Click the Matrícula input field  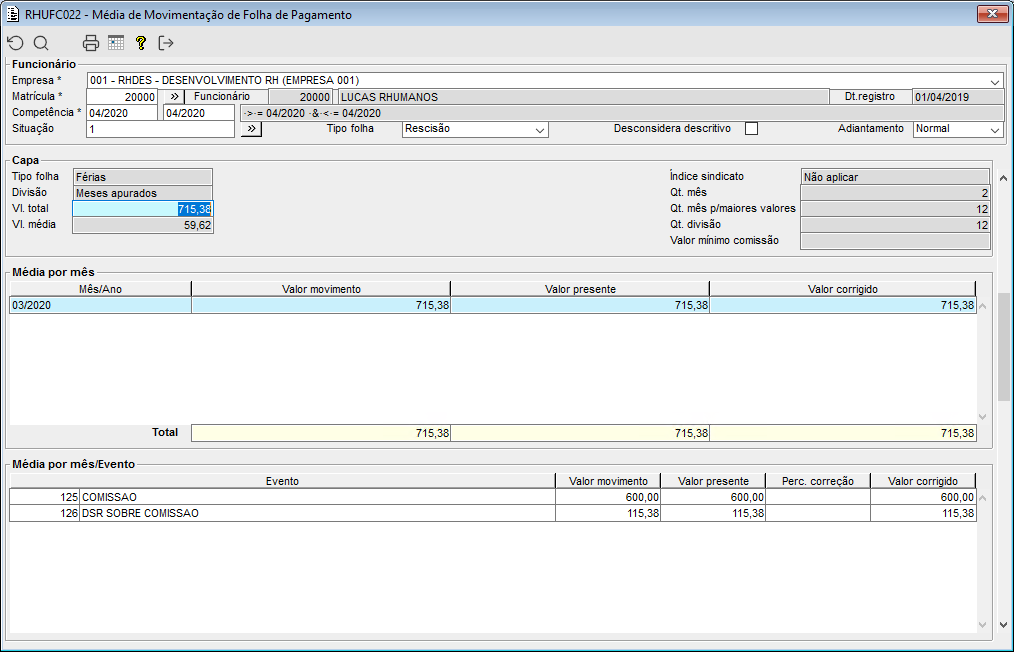click(122, 97)
